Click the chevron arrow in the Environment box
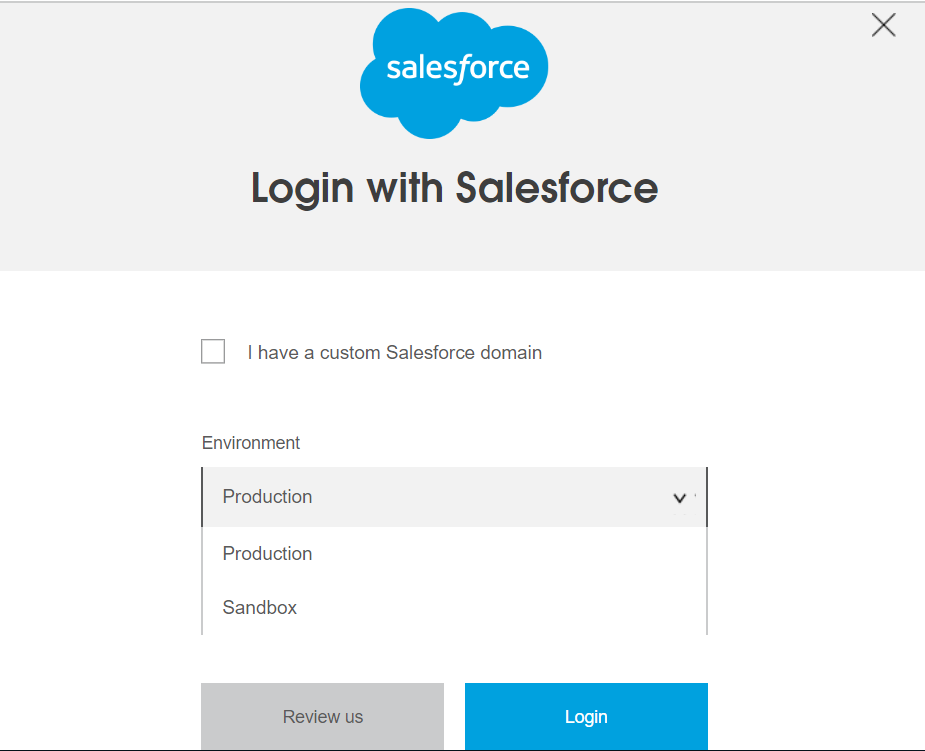Screen dimensions: 925x751 pos(680,498)
